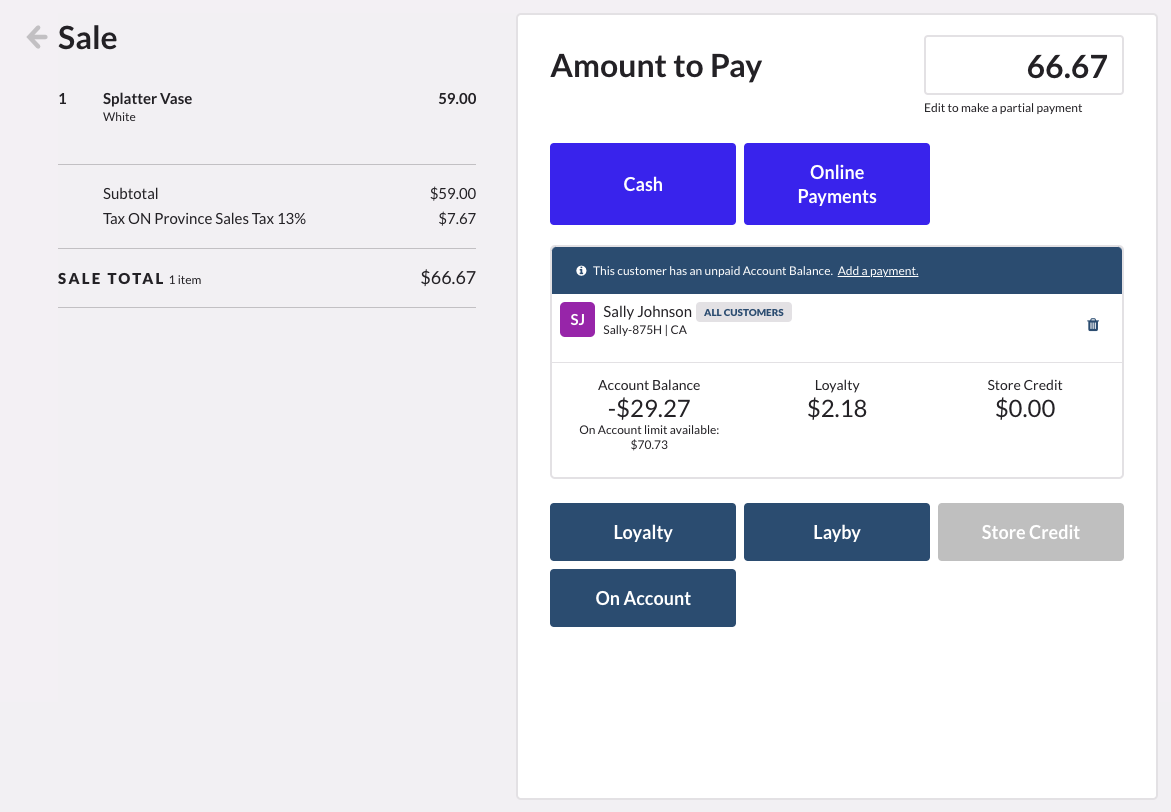
Task: Pay using the Loyalty button
Action: pyautogui.click(x=642, y=532)
